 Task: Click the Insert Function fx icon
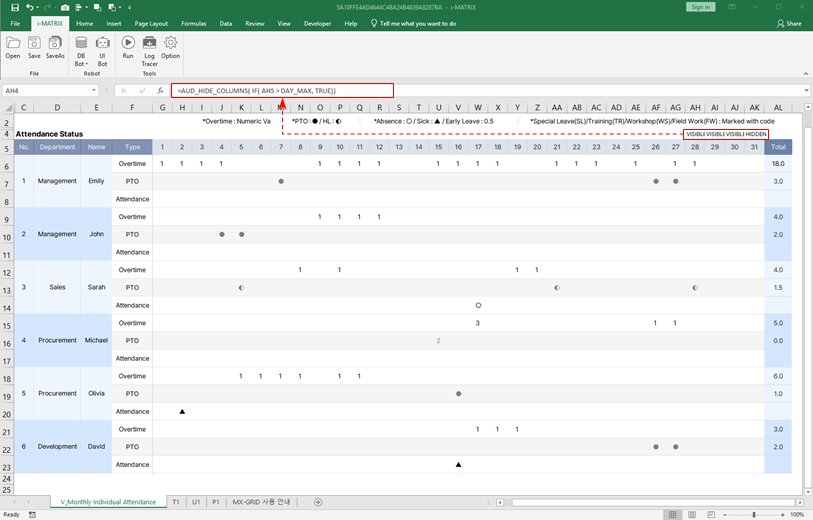click(160, 91)
